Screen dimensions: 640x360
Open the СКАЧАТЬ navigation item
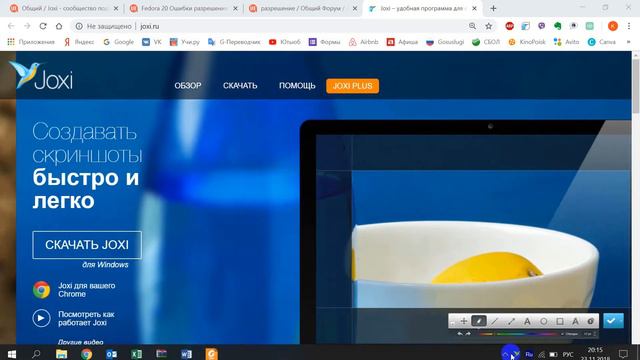240,86
